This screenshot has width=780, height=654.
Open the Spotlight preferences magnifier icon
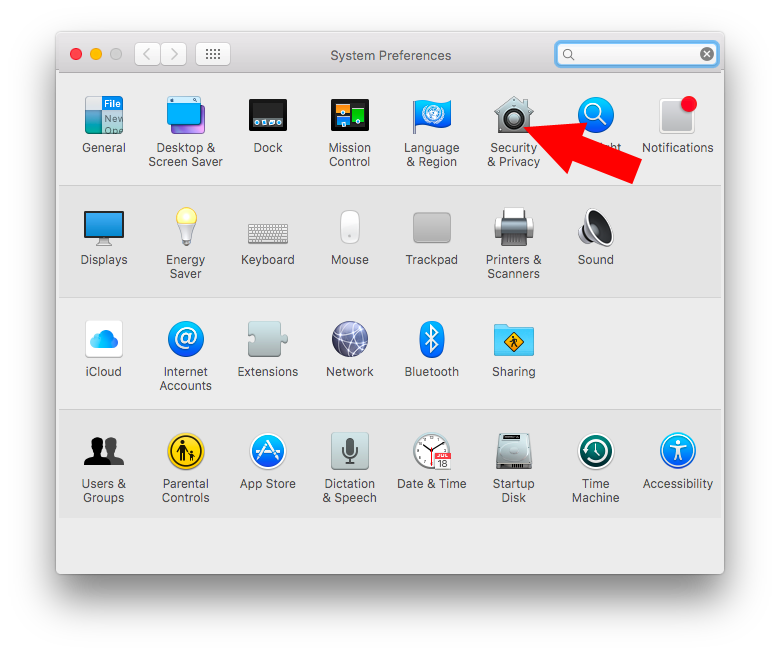pos(595,115)
